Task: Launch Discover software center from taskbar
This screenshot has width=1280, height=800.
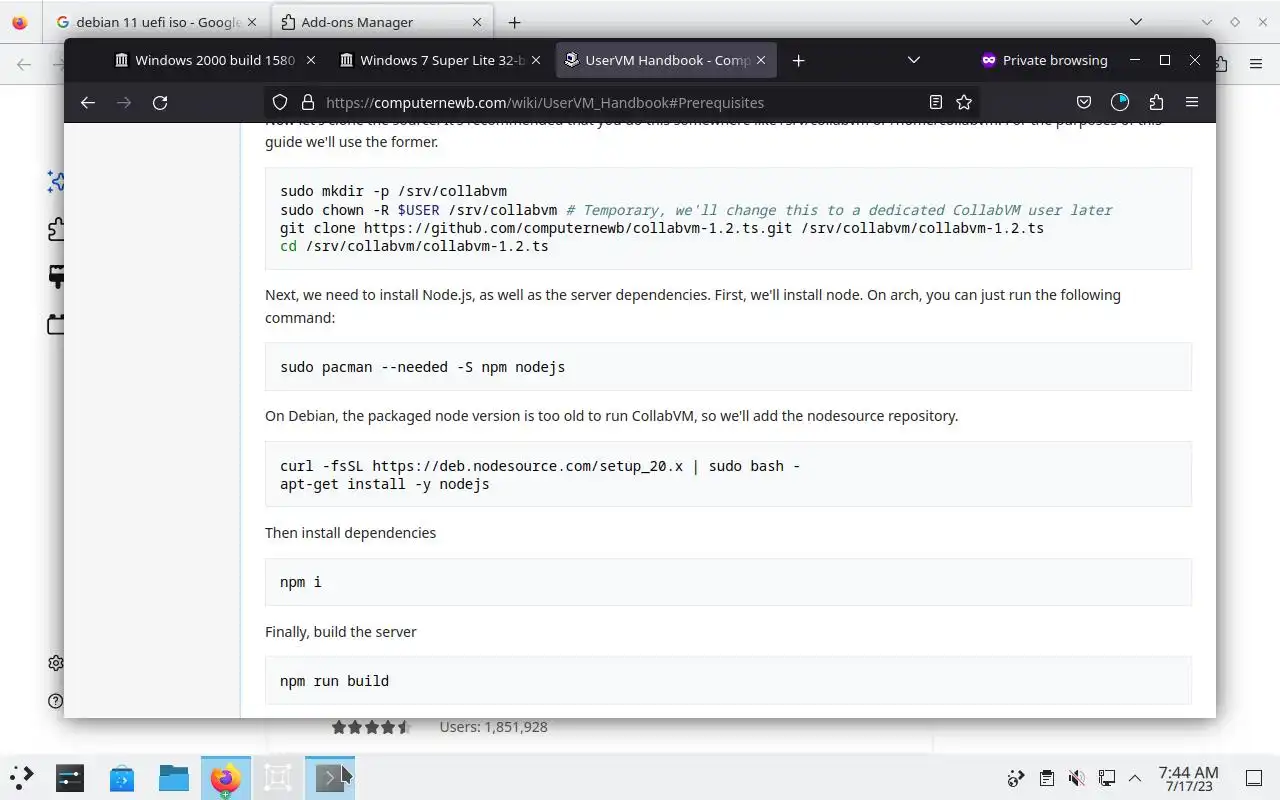Action: (x=122, y=777)
